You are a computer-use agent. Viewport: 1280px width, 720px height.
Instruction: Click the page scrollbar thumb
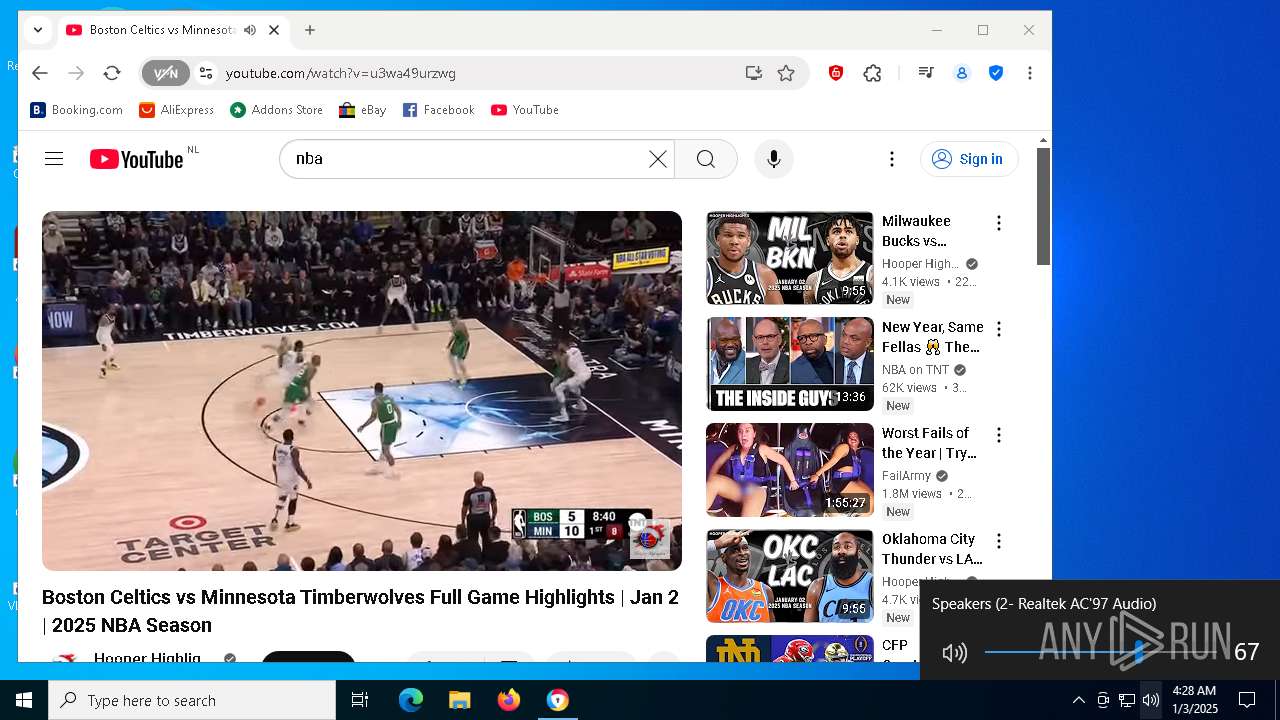pyautogui.click(x=1043, y=206)
